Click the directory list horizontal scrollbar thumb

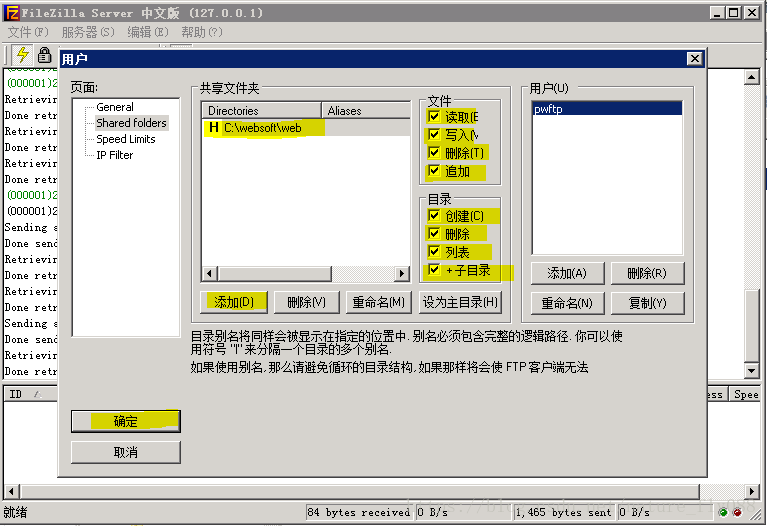pos(275,274)
